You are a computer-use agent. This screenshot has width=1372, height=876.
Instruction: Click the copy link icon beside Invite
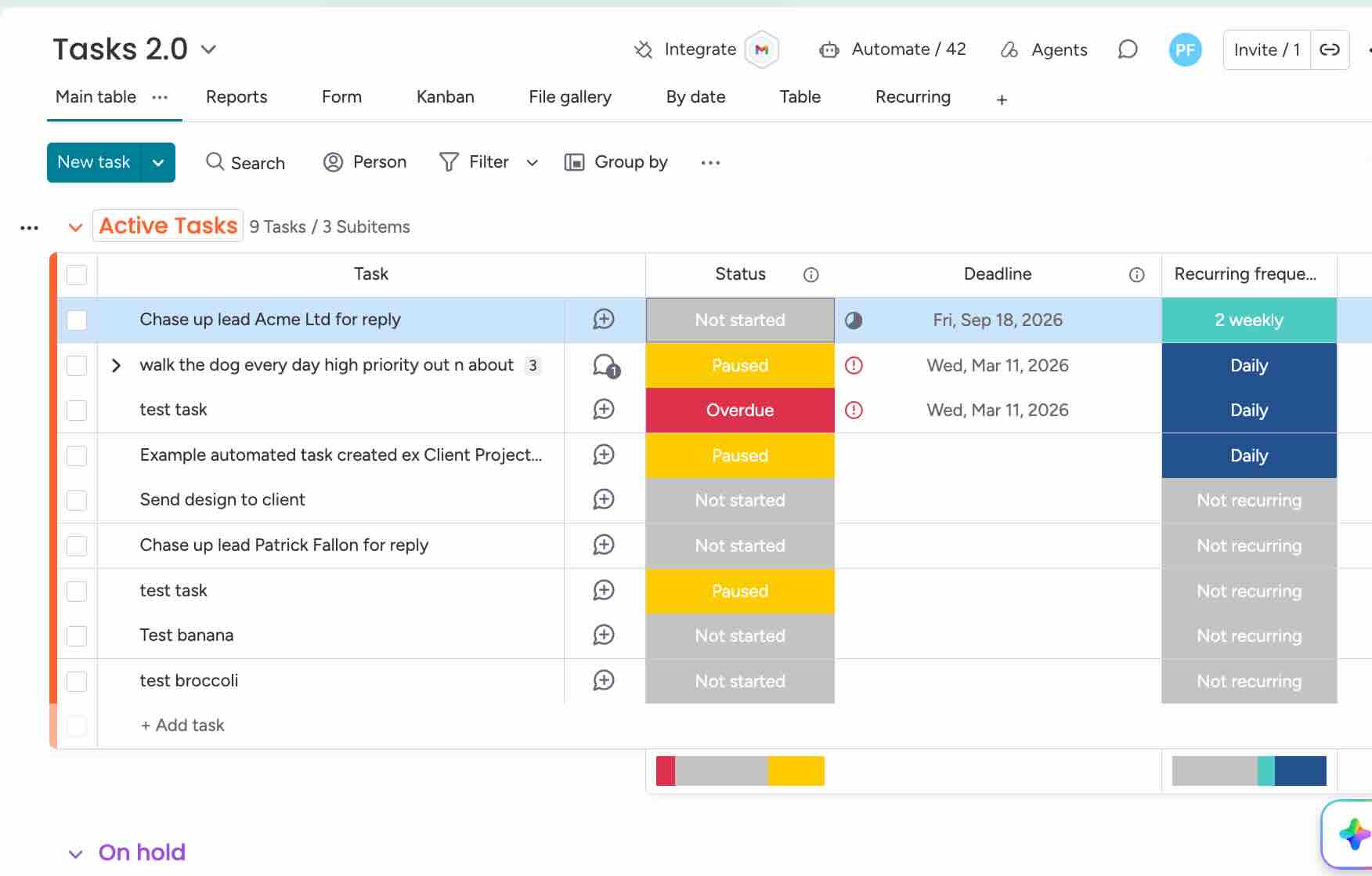pos(1330,49)
